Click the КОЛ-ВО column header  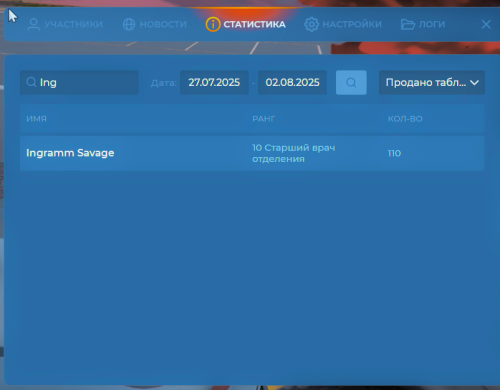click(405, 119)
